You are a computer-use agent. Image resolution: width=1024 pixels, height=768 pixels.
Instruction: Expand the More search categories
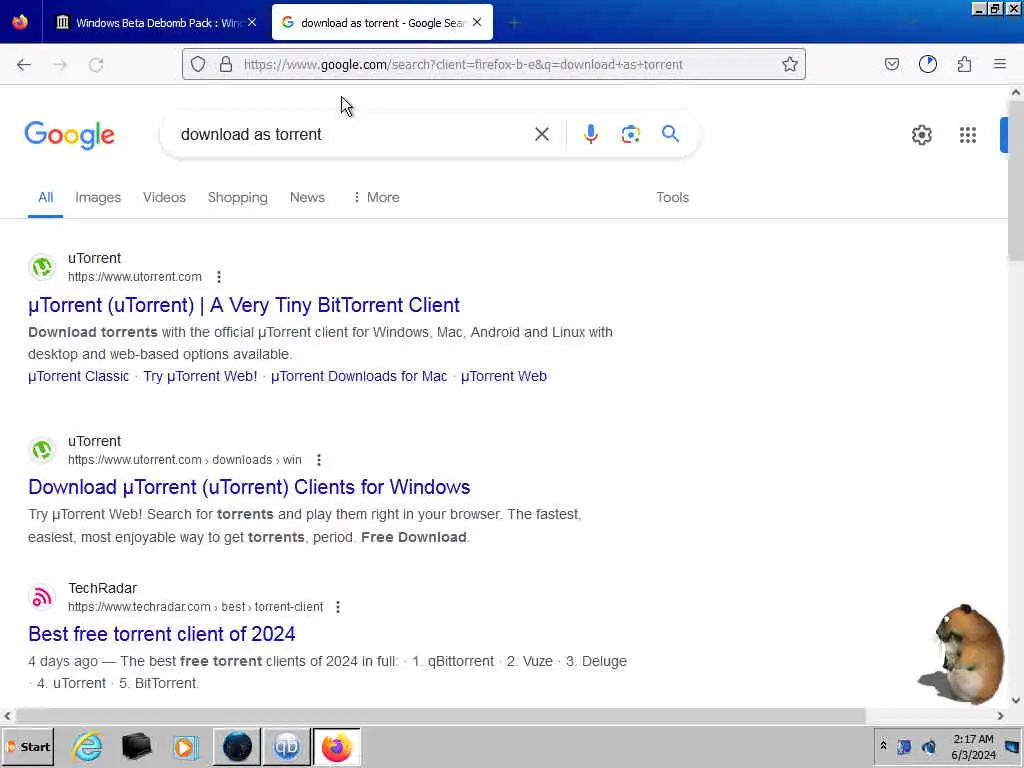[x=376, y=197]
